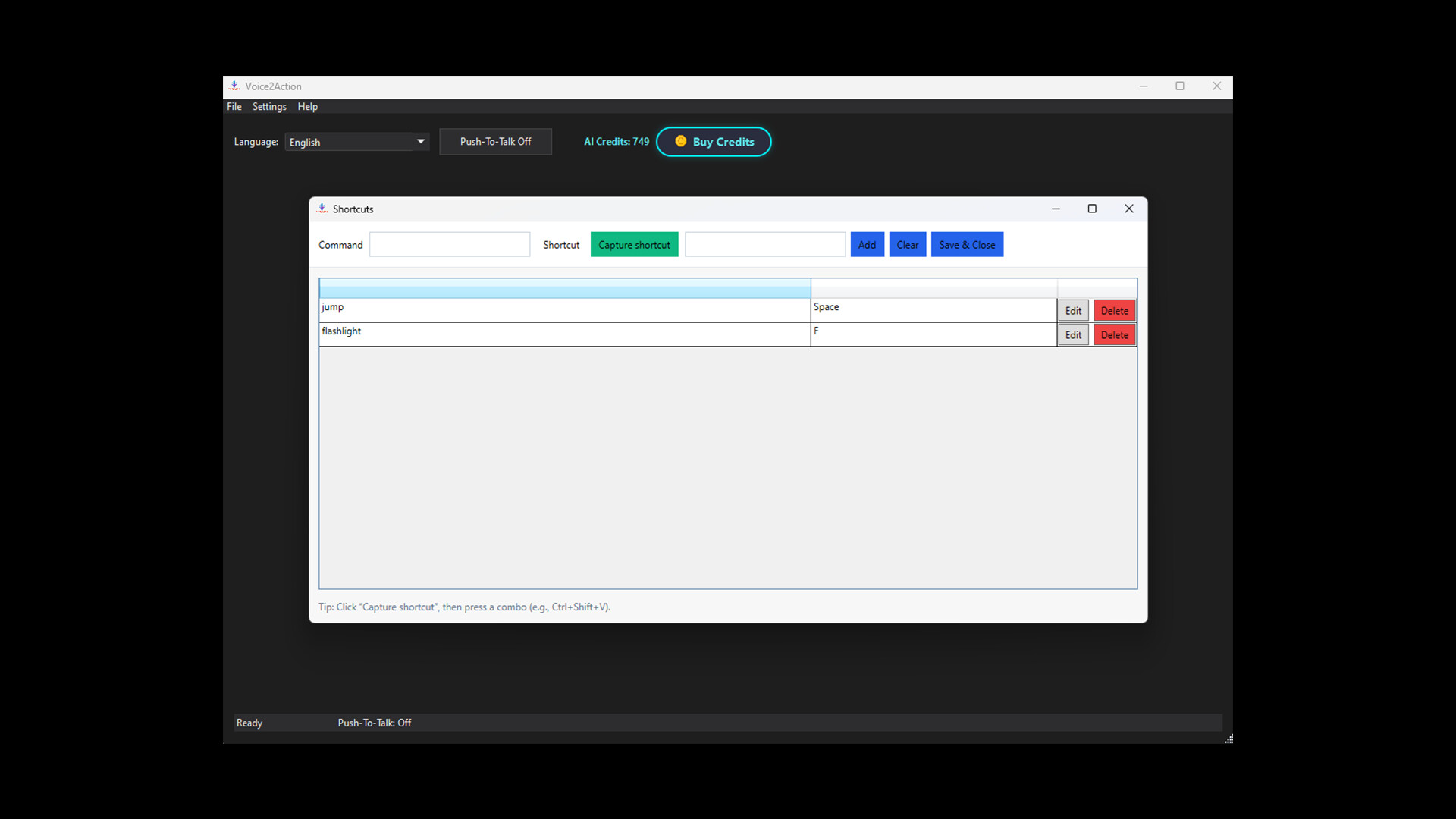Toggle Push-To-Talk Off
Image resolution: width=1456 pixels, height=819 pixels.
[494, 141]
